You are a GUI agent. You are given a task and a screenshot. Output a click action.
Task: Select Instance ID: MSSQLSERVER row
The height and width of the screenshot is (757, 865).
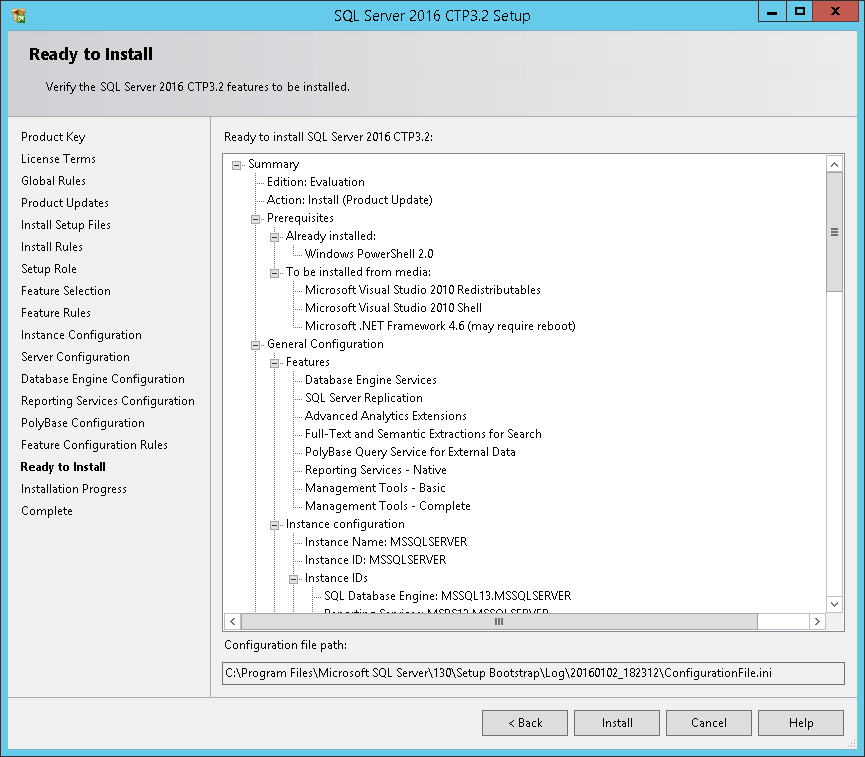coord(375,560)
